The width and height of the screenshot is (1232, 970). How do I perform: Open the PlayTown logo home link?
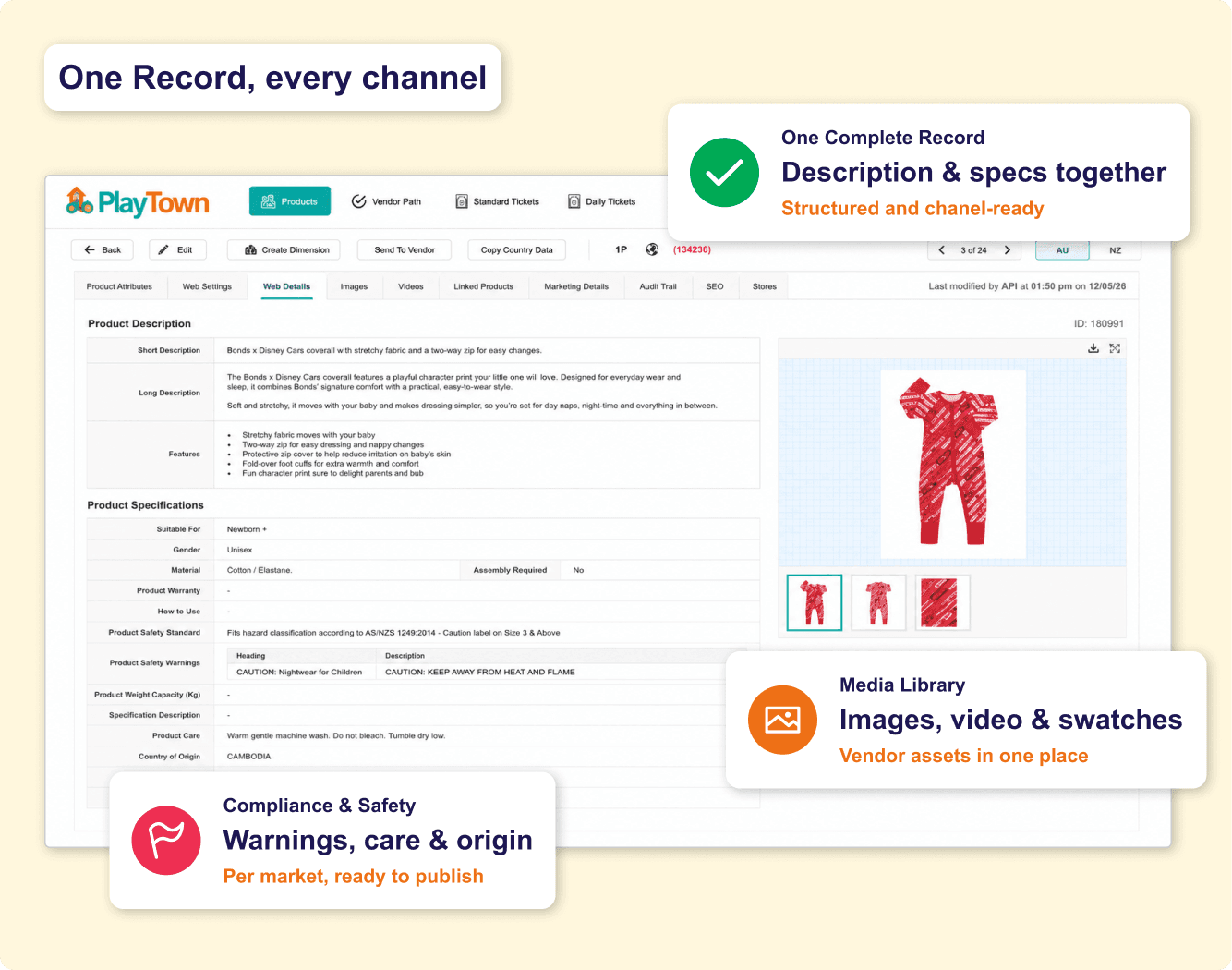(x=138, y=201)
